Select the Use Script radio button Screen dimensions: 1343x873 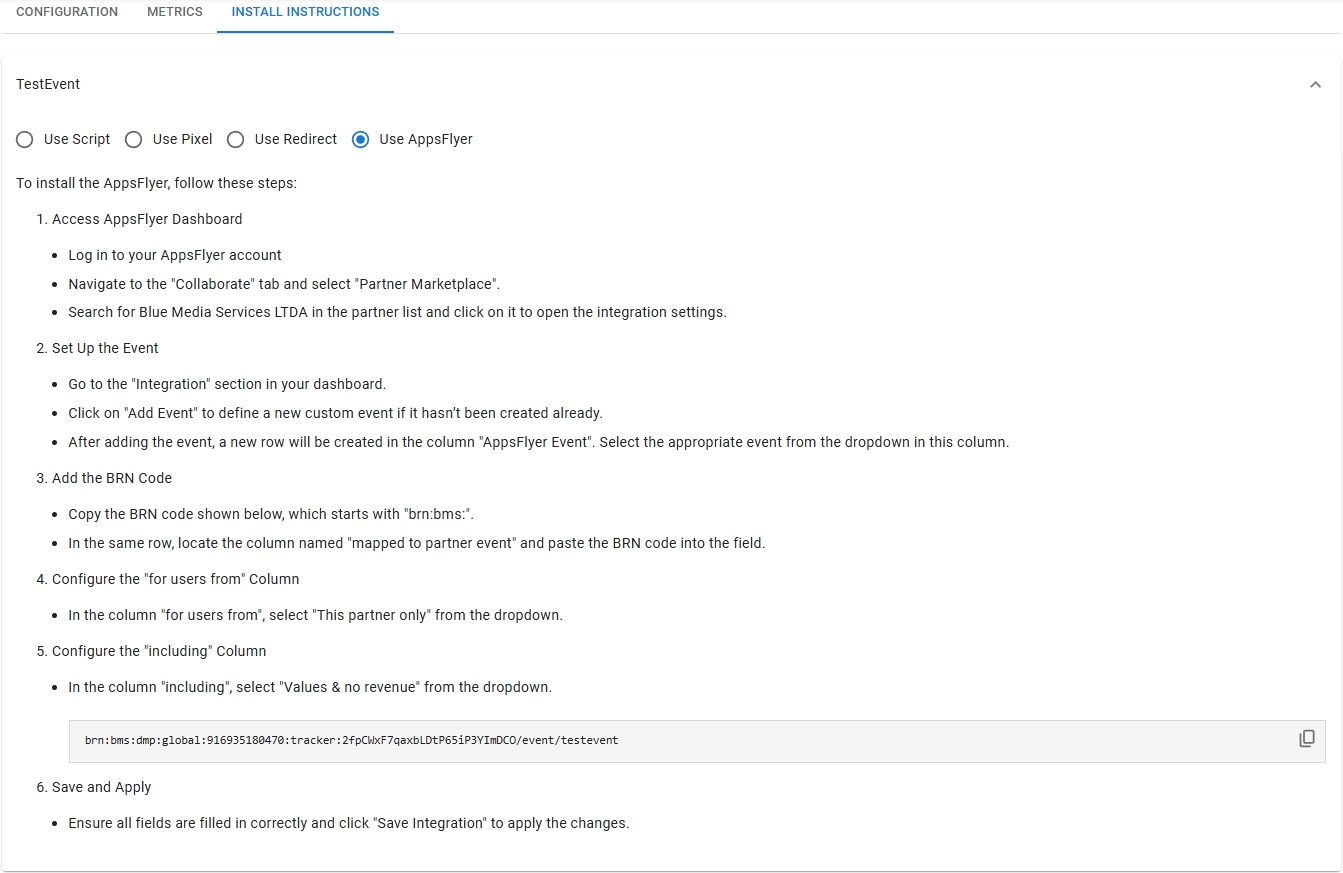[x=25, y=140]
